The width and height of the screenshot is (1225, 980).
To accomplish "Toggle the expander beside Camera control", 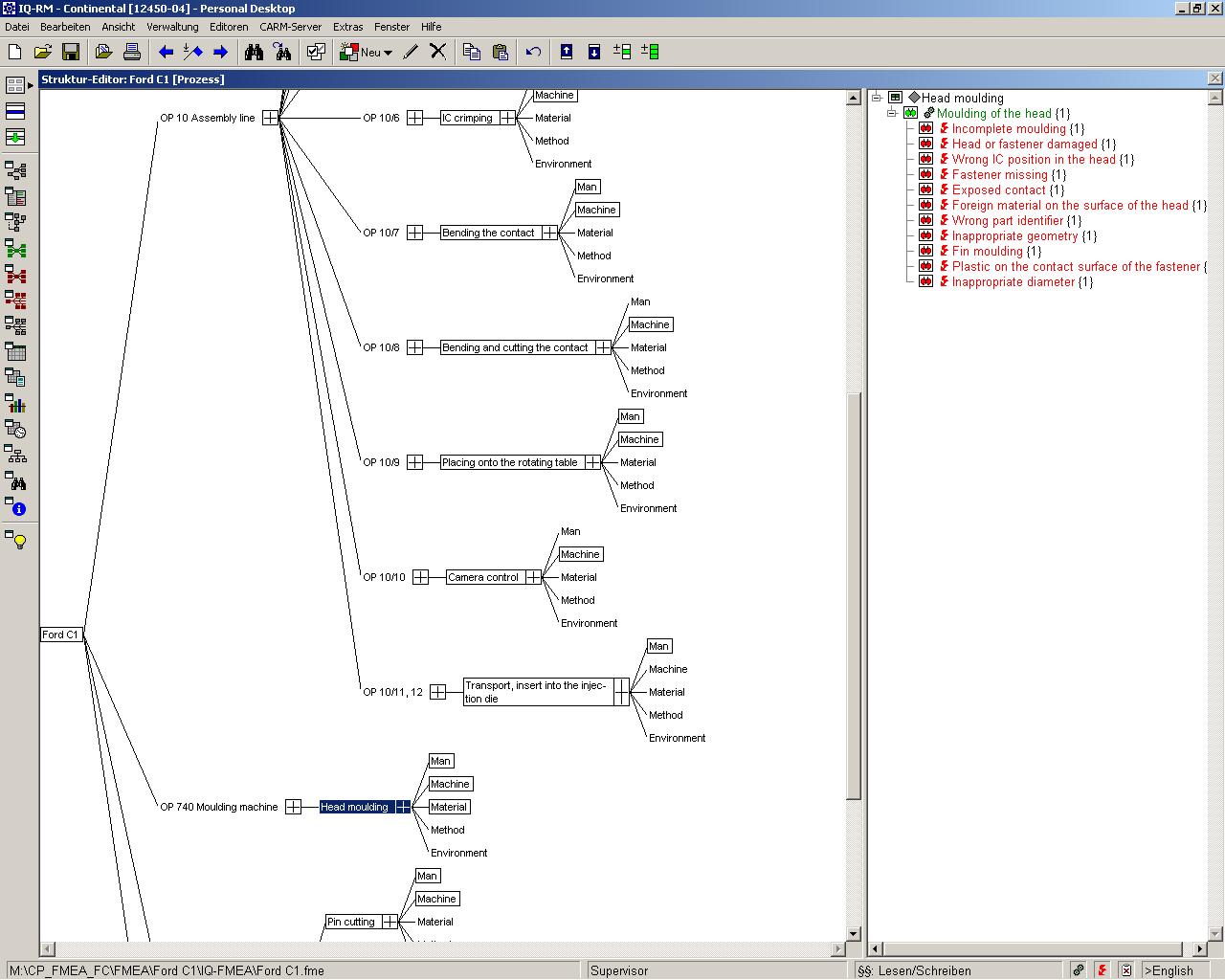I will tap(533, 577).
